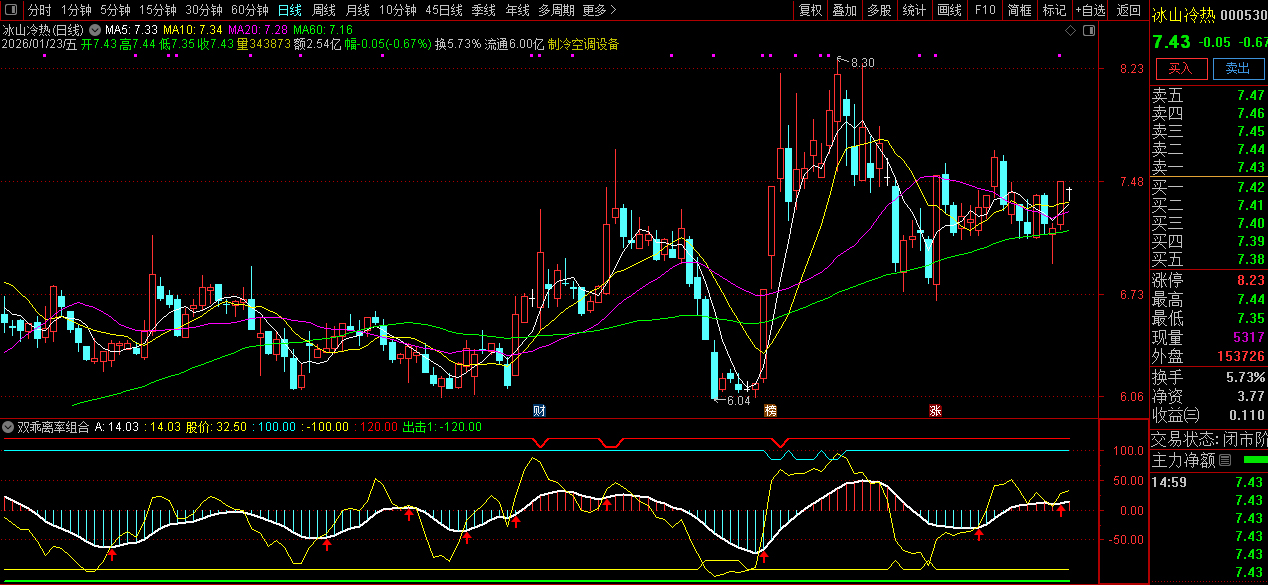Click the 涨 event marker on timeline
The height and width of the screenshot is (585, 1268).
click(x=936, y=411)
